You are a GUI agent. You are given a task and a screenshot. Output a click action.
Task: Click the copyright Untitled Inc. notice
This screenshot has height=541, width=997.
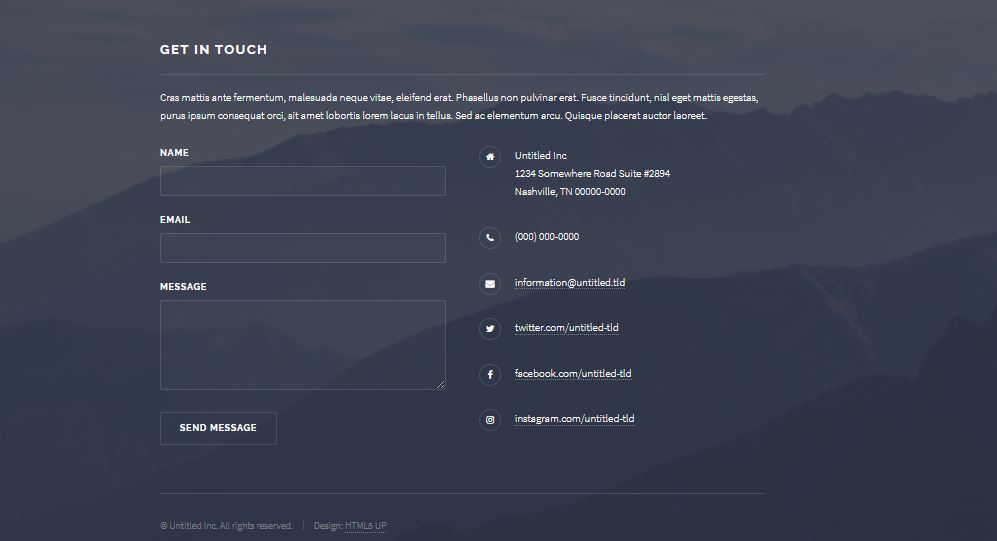[x=226, y=526]
